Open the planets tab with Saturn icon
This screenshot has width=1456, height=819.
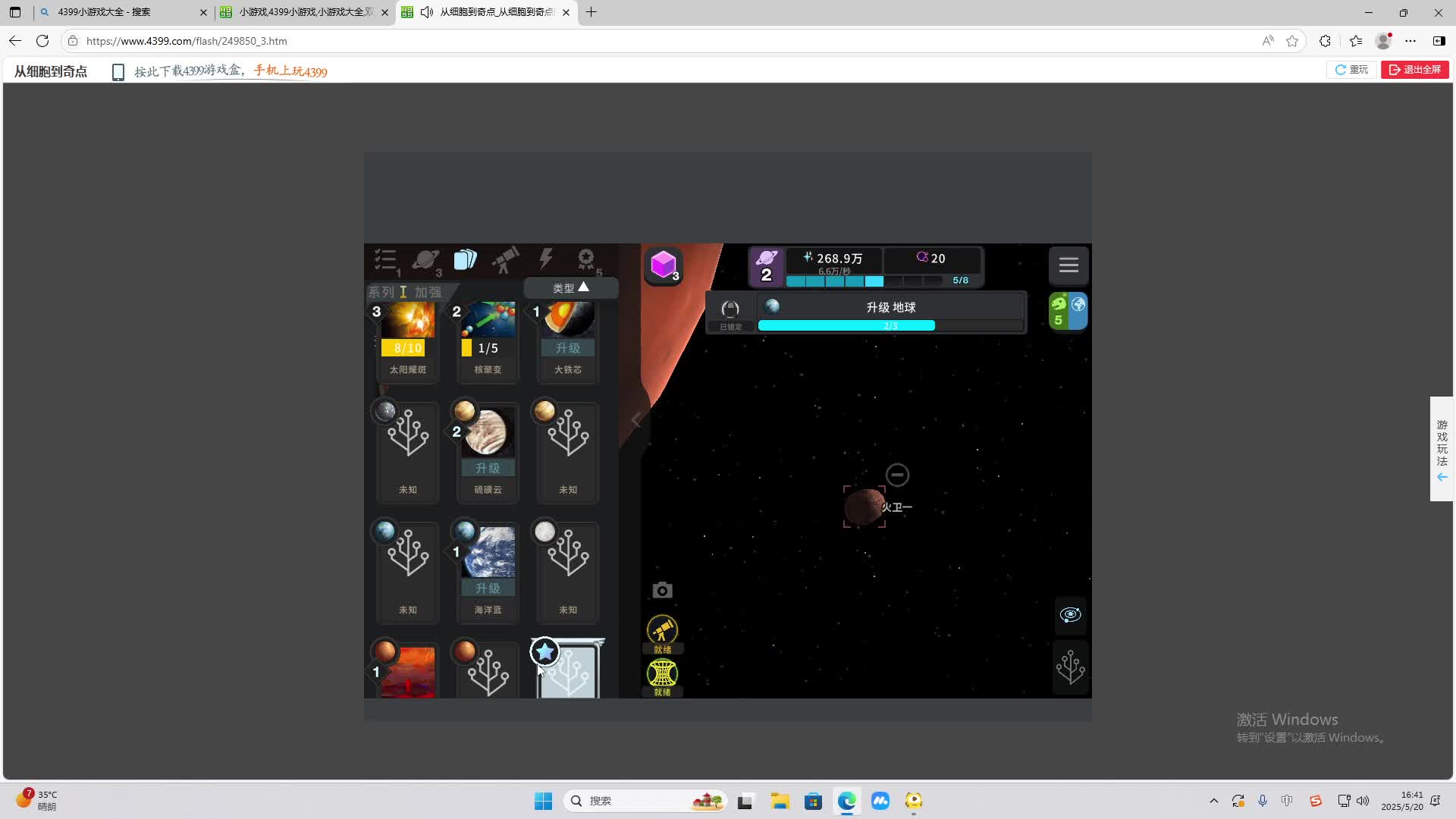pos(426,261)
